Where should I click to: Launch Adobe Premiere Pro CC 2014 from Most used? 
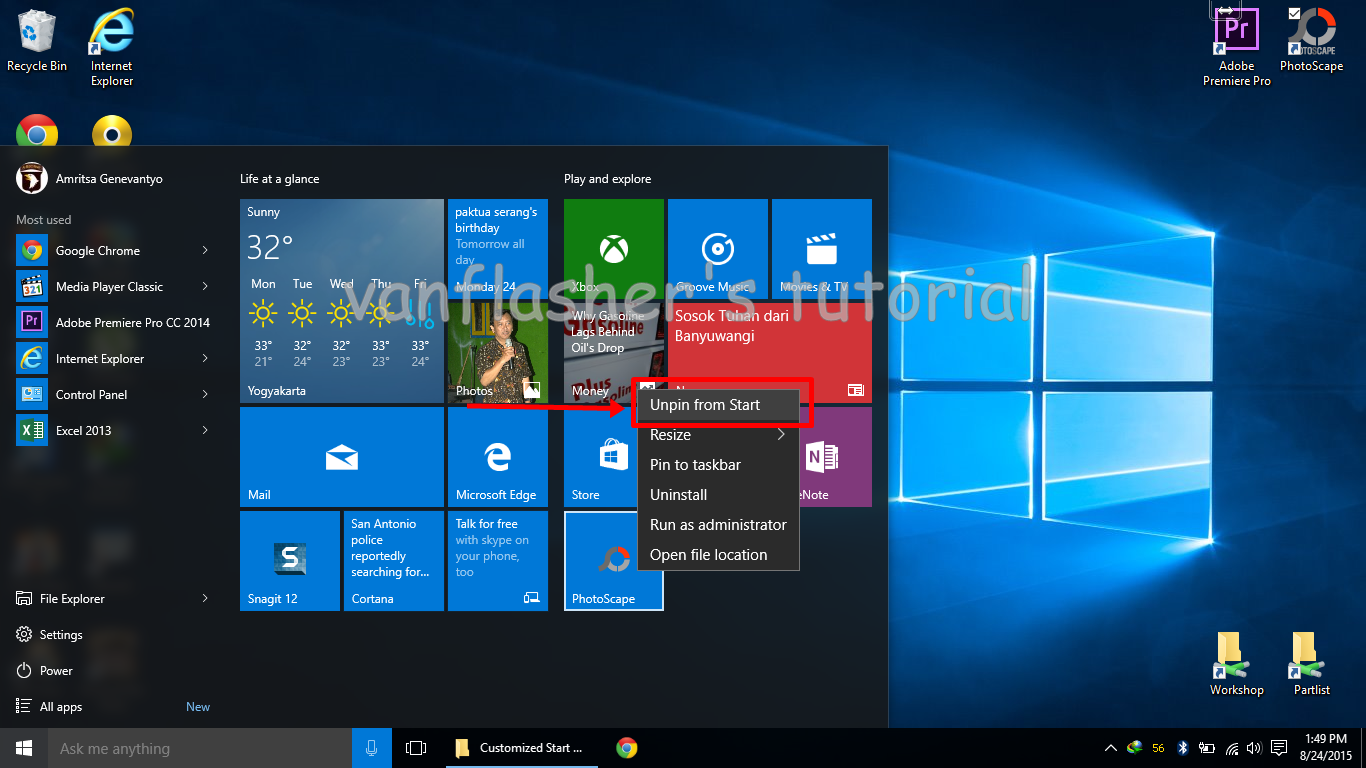pyautogui.click(x=120, y=322)
